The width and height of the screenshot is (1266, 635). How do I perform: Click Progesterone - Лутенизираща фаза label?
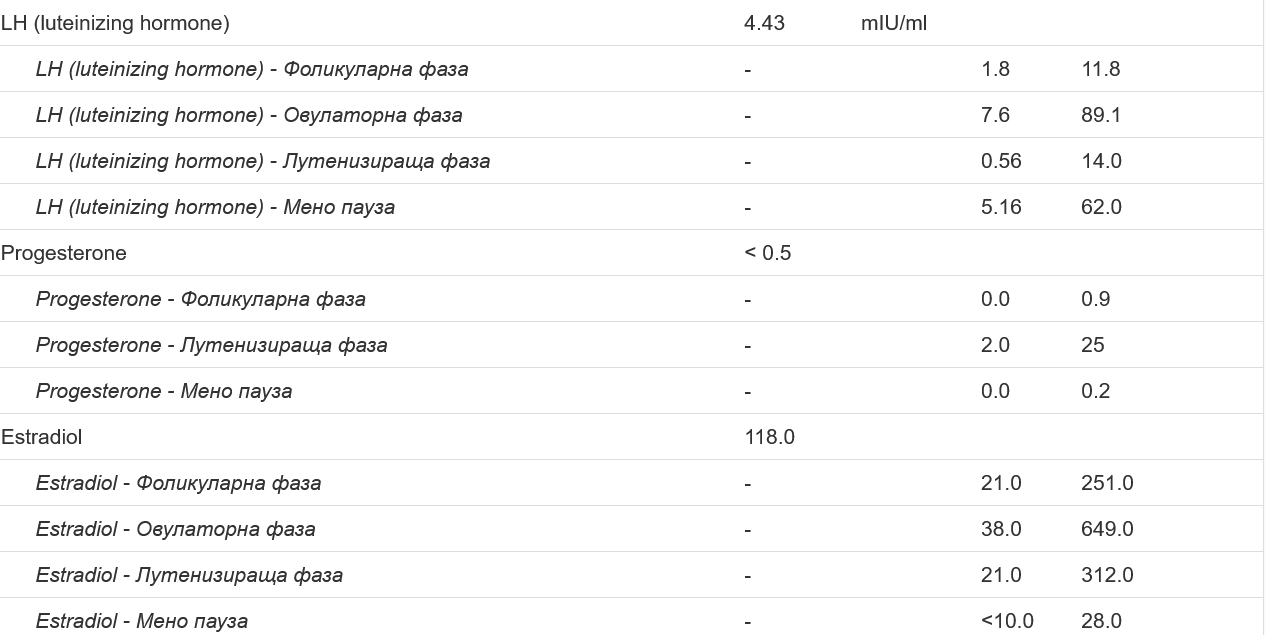coord(212,345)
